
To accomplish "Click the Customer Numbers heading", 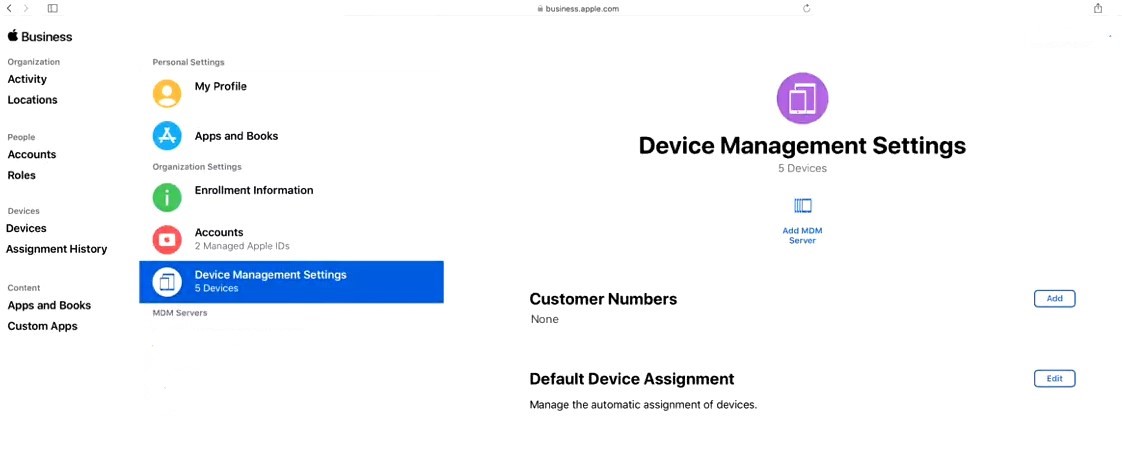I will click(603, 299).
